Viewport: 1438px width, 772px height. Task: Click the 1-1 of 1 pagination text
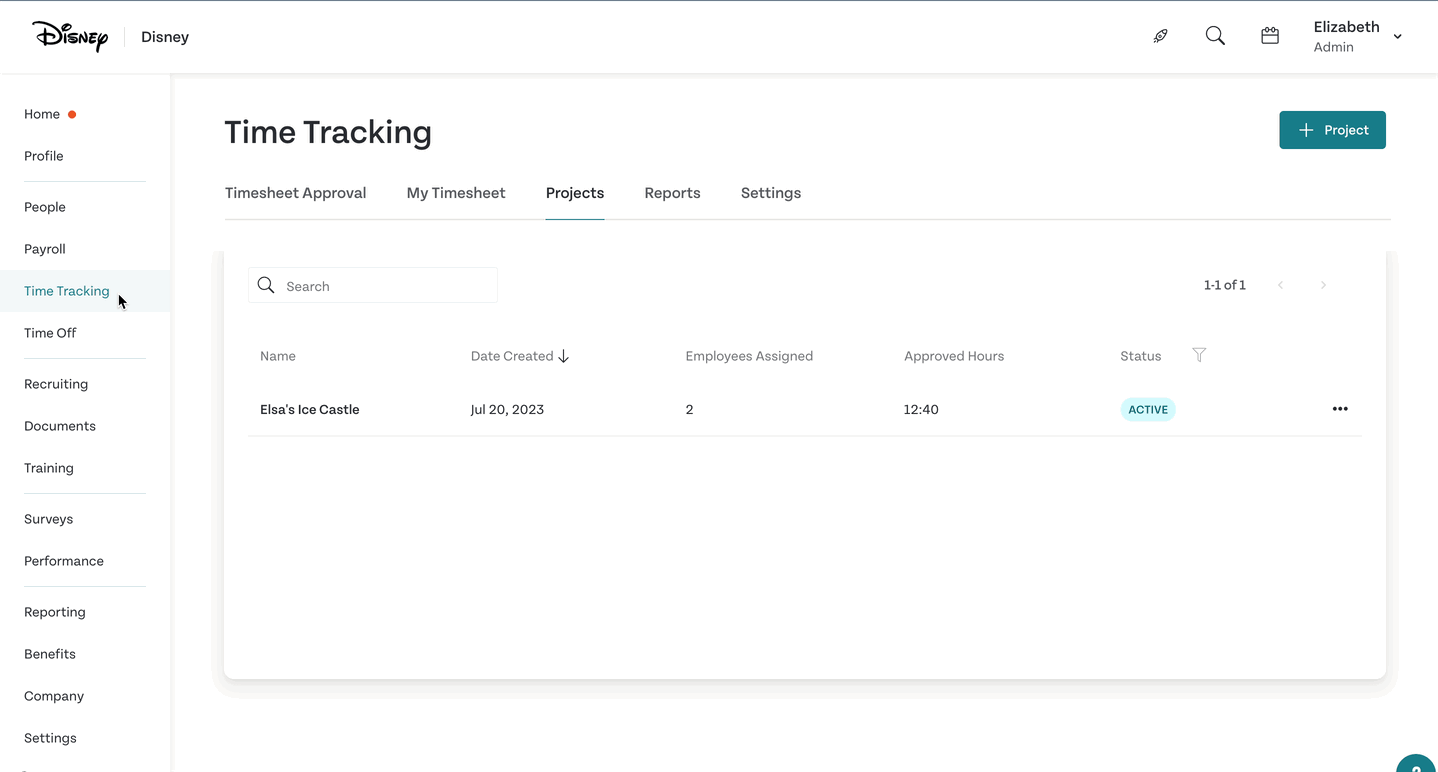tap(1225, 285)
